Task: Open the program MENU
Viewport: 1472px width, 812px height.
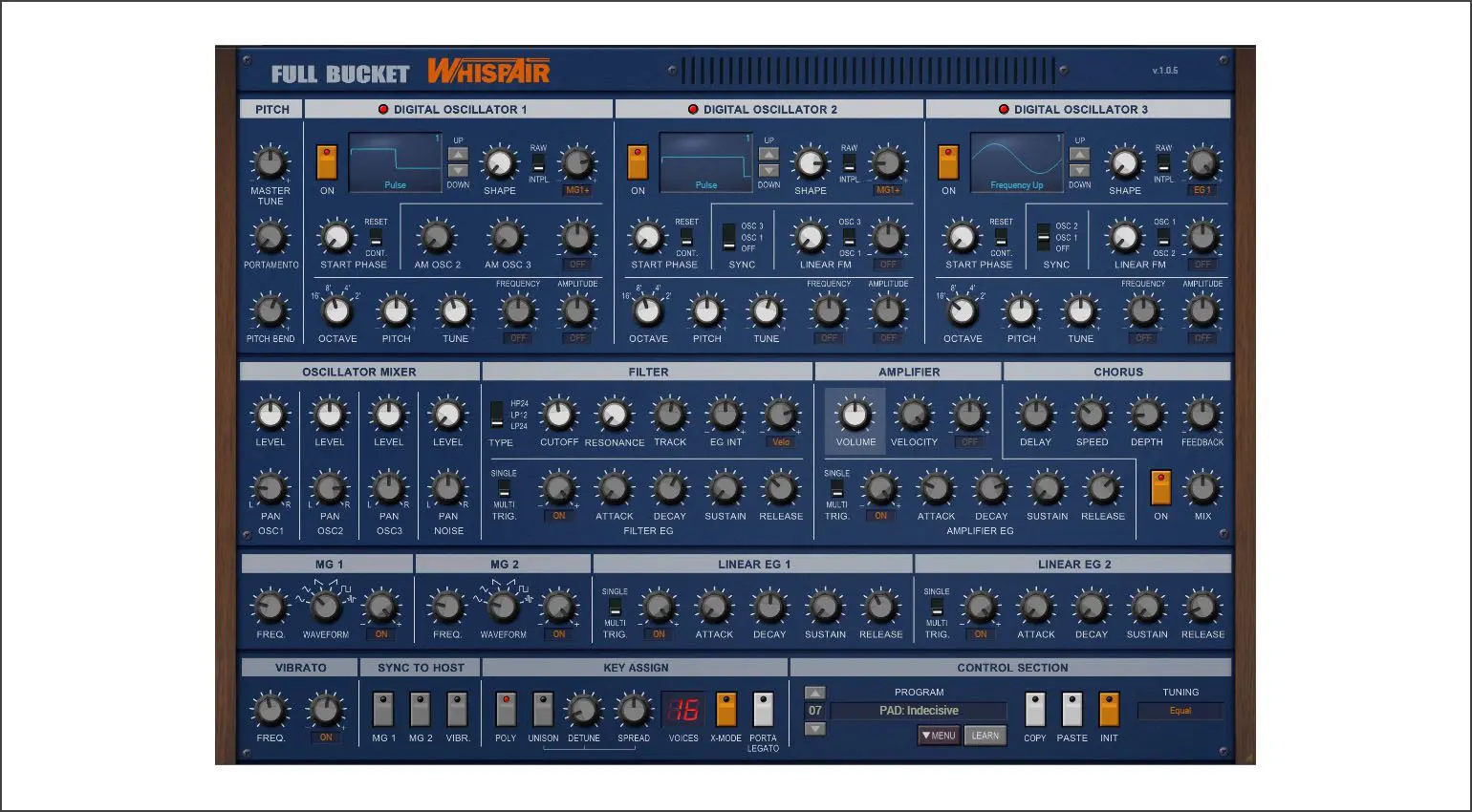Action: pos(939,736)
